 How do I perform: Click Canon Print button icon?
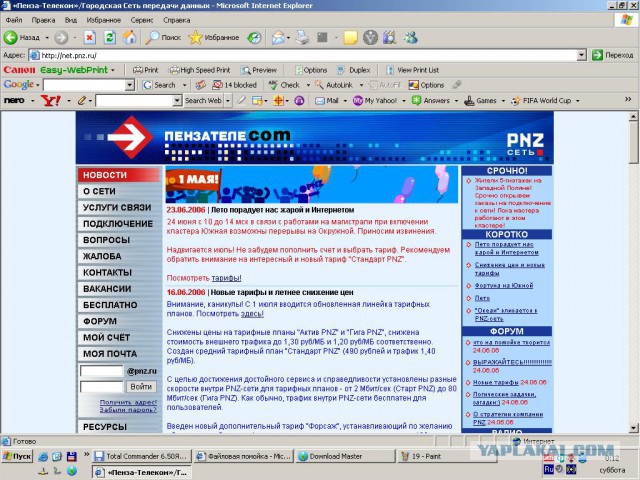click(x=138, y=70)
